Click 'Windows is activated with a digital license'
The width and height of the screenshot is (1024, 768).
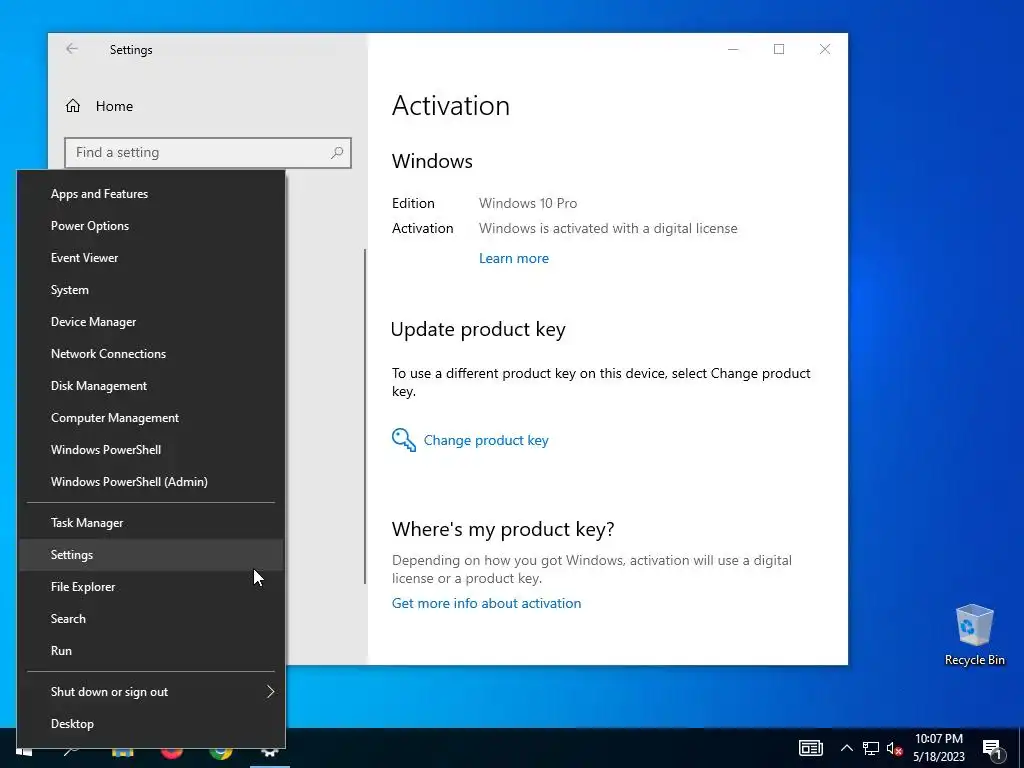click(608, 229)
